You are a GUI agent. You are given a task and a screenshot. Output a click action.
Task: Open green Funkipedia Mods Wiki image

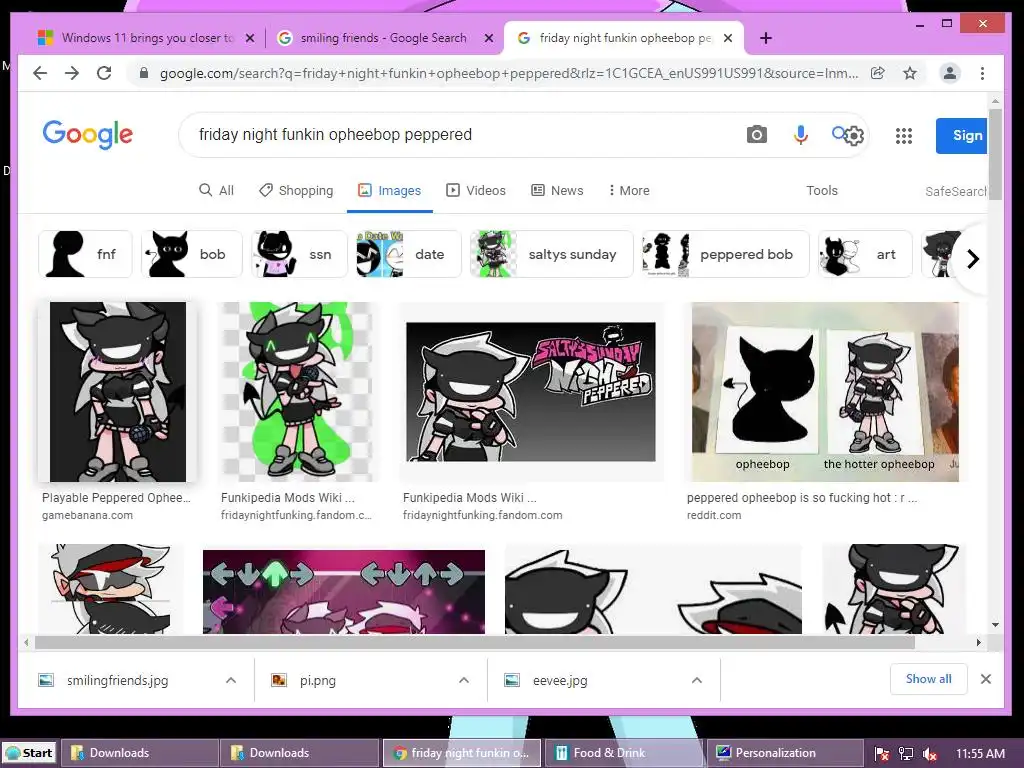298,392
